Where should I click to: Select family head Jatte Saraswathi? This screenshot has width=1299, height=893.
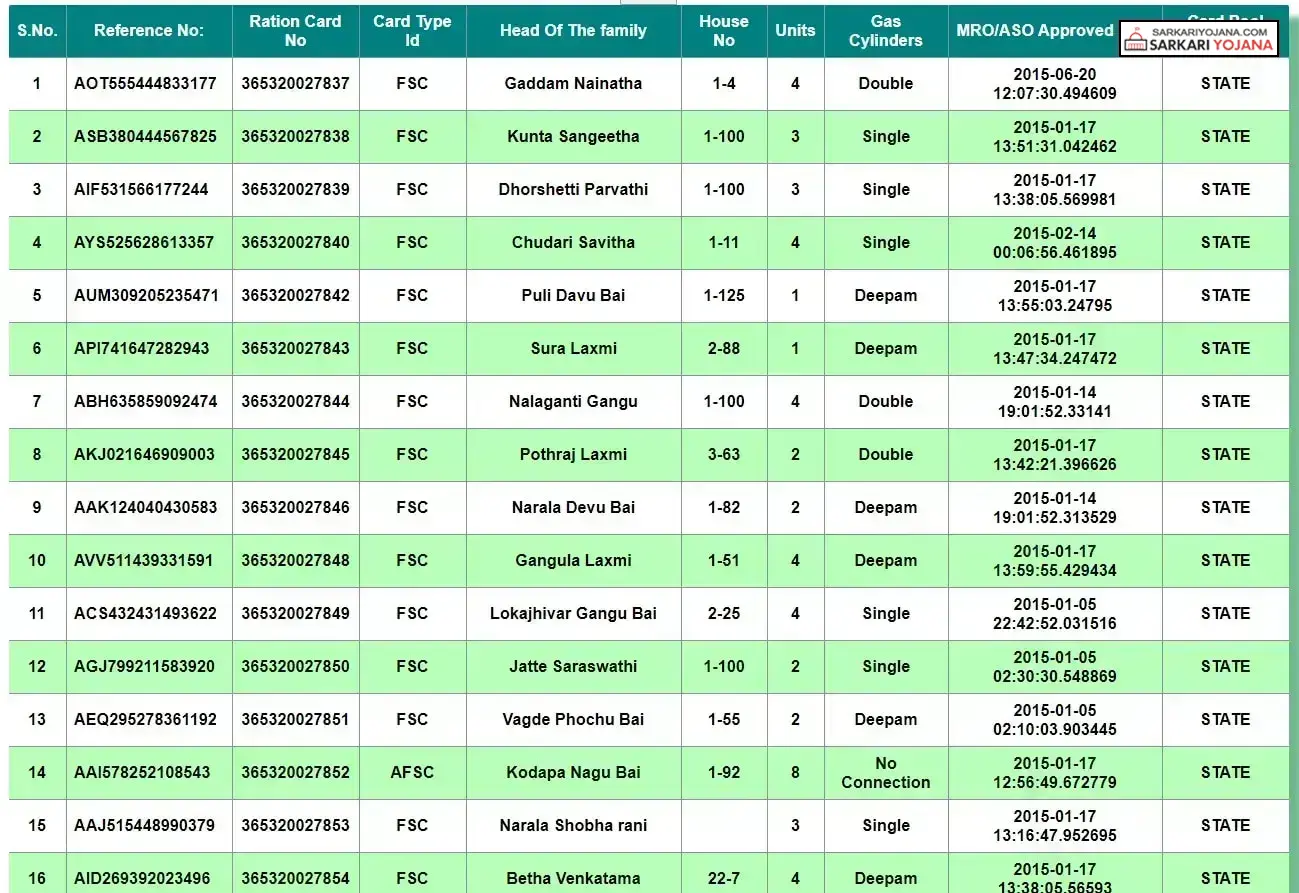[573, 667]
